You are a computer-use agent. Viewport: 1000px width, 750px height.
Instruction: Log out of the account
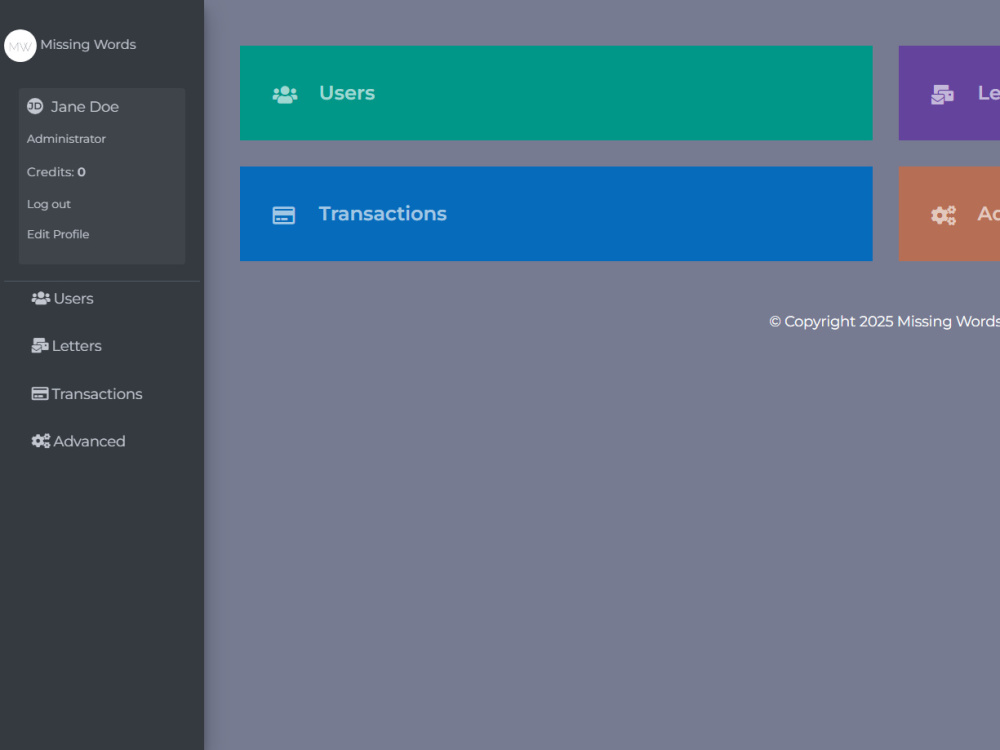coord(48,204)
